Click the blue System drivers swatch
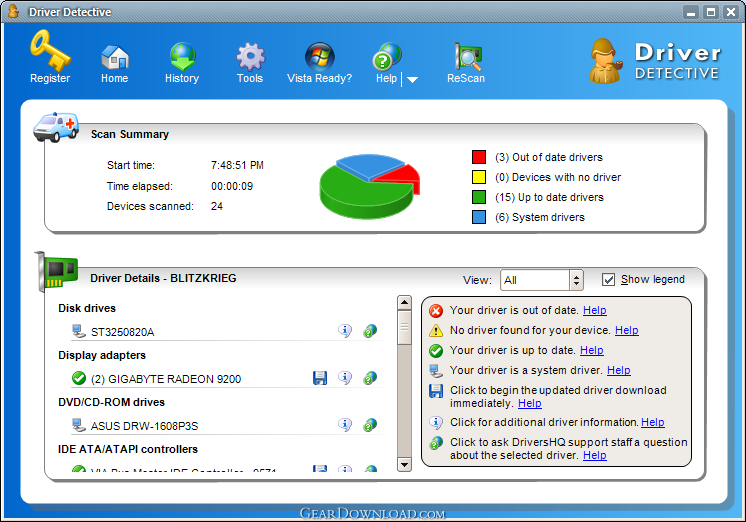The height and width of the screenshot is (522, 746). (x=479, y=217)
